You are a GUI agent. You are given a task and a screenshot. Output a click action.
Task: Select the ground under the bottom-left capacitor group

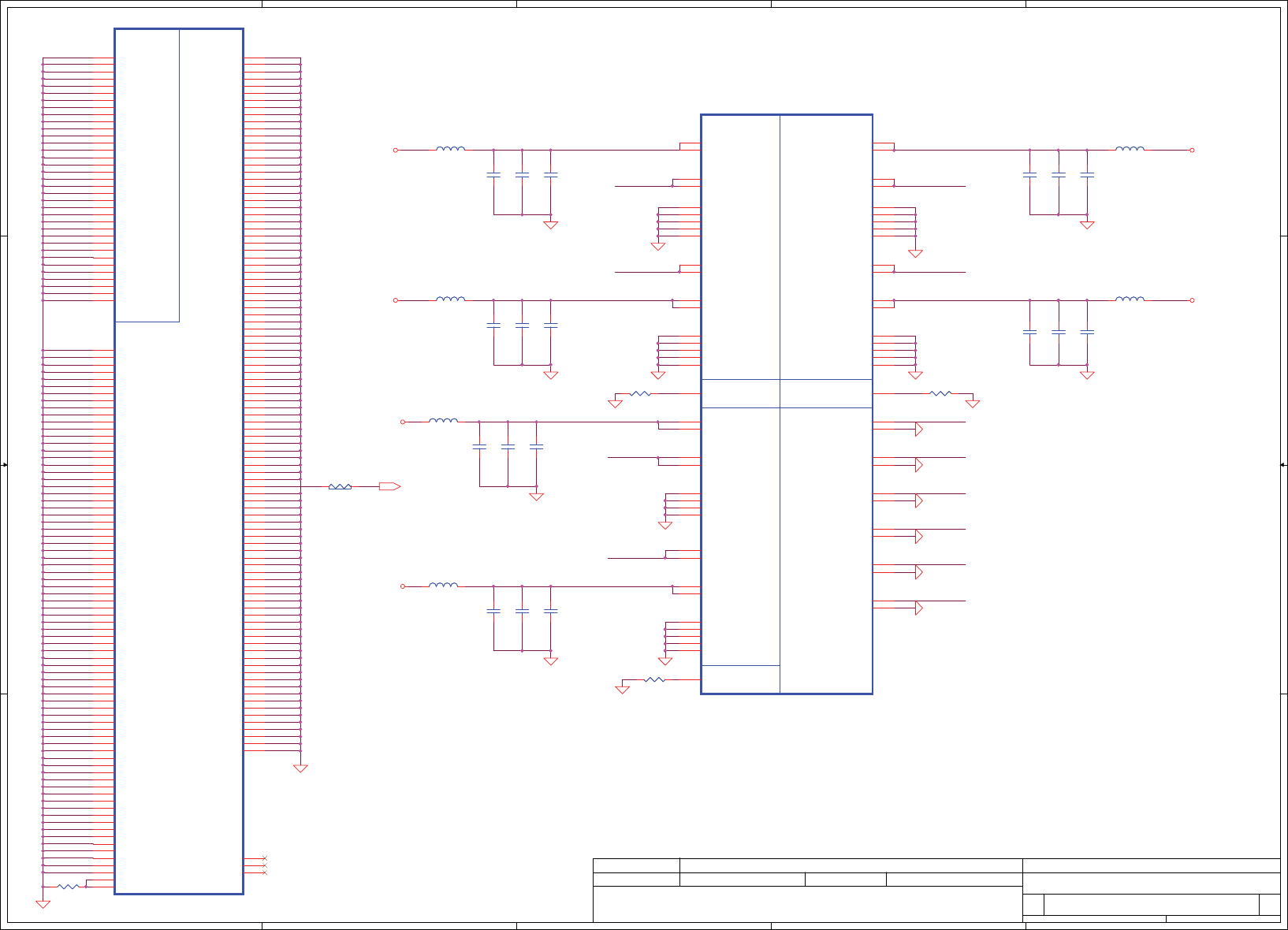coord(551,661)
